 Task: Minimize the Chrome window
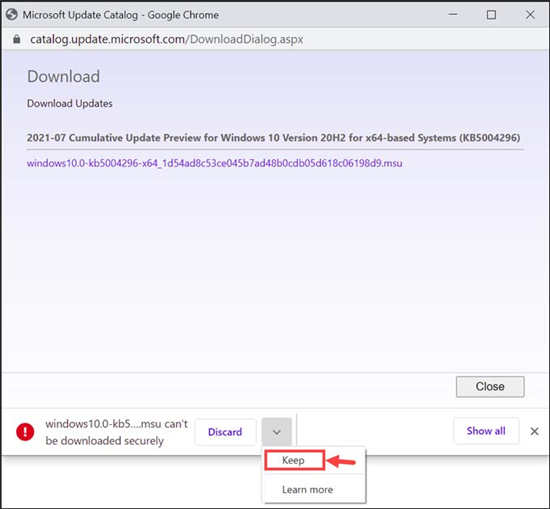[453, 15]
